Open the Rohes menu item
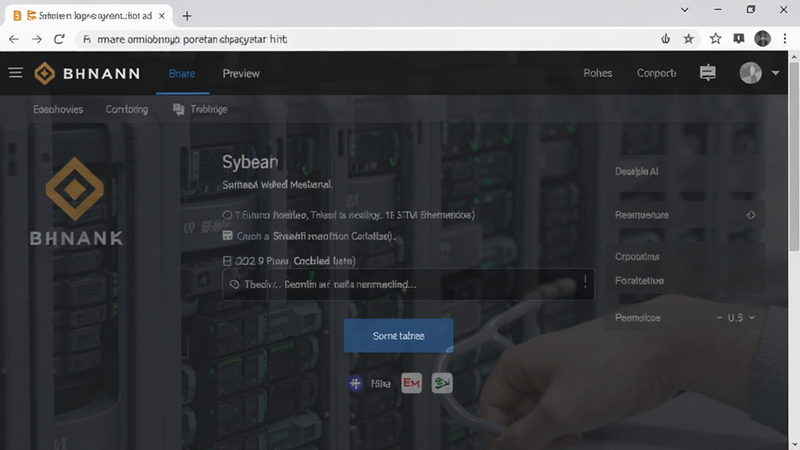This screenshot has width=800, height=450. (597, 73)
